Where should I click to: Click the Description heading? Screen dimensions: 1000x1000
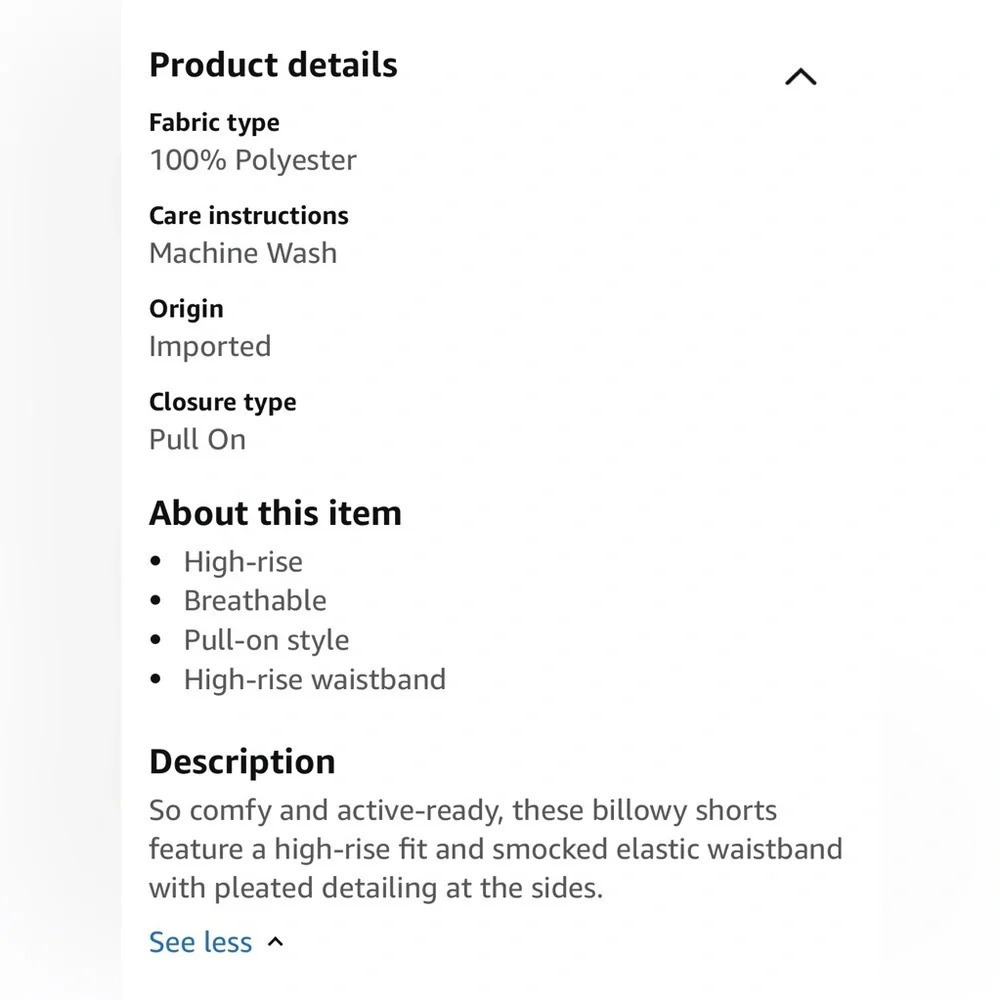(x=242, y=762)
